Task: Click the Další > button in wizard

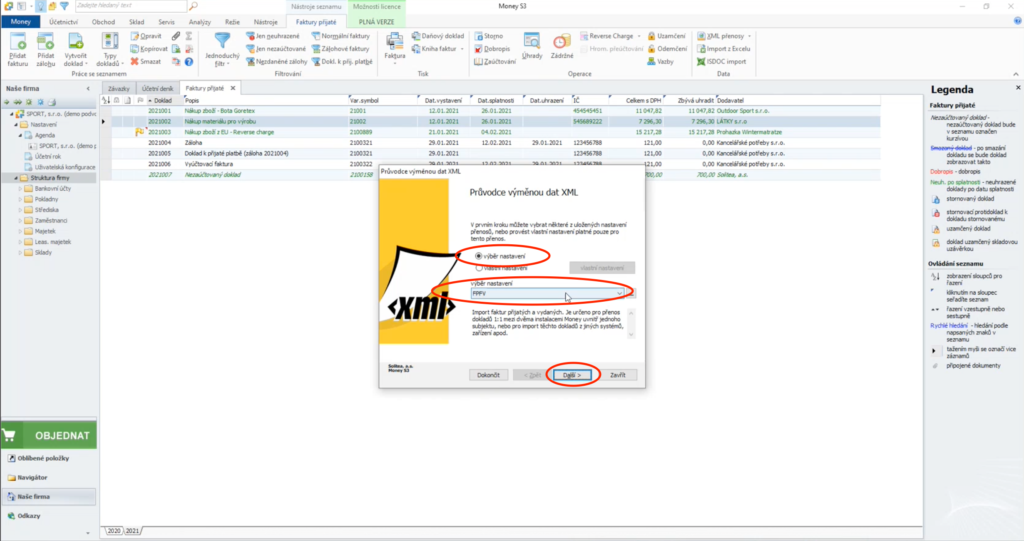Action: (572, 375)
